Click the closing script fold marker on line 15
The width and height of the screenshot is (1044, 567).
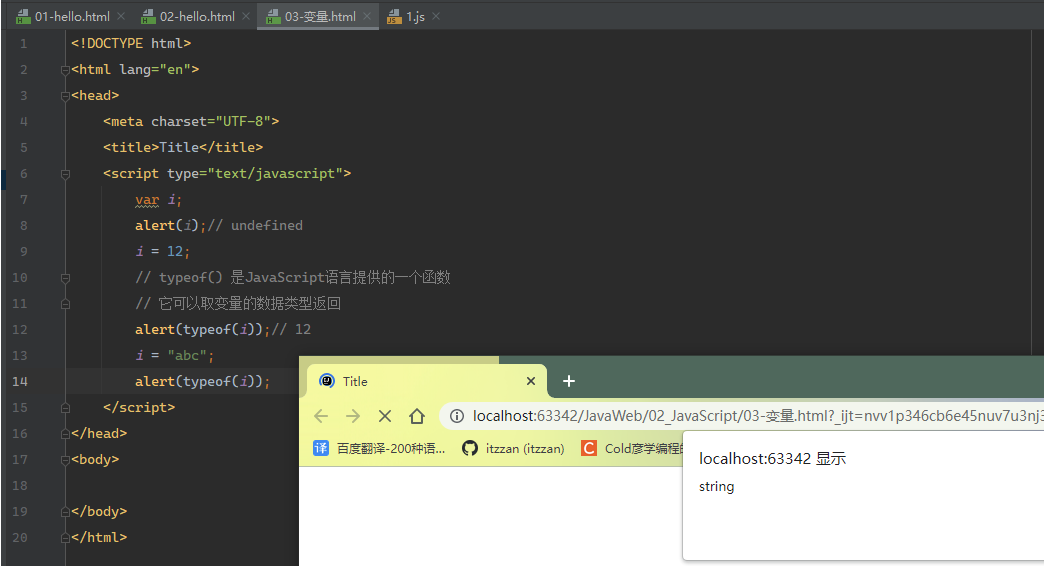tap(65, 407)
